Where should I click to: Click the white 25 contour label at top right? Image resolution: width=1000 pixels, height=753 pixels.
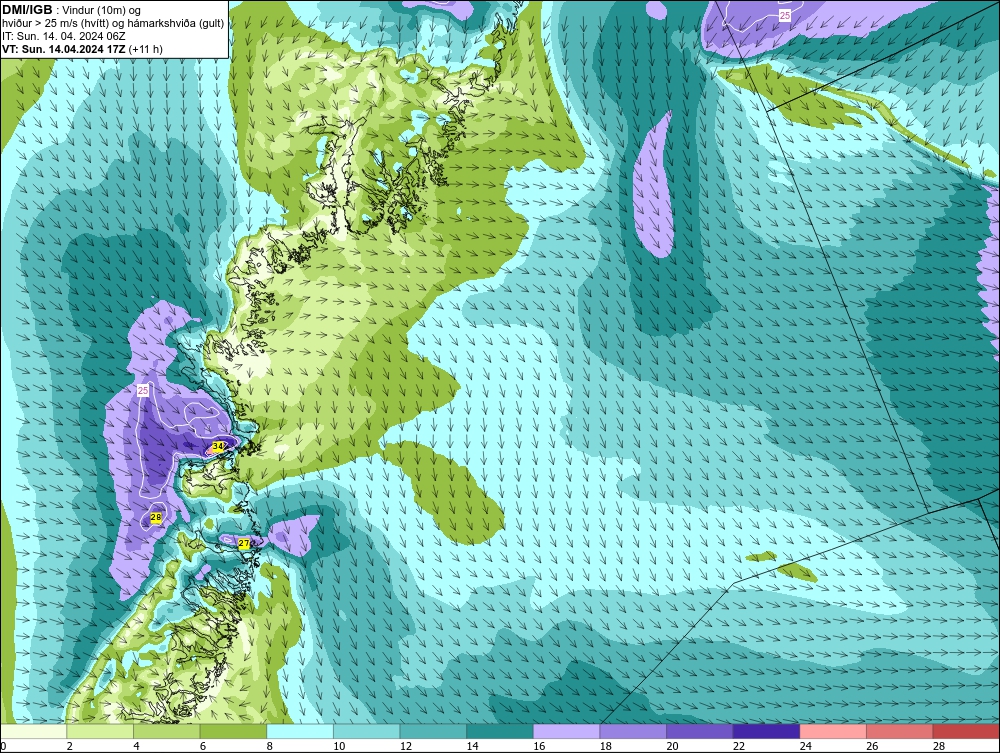pyautogui.click(x=785, y=15)
